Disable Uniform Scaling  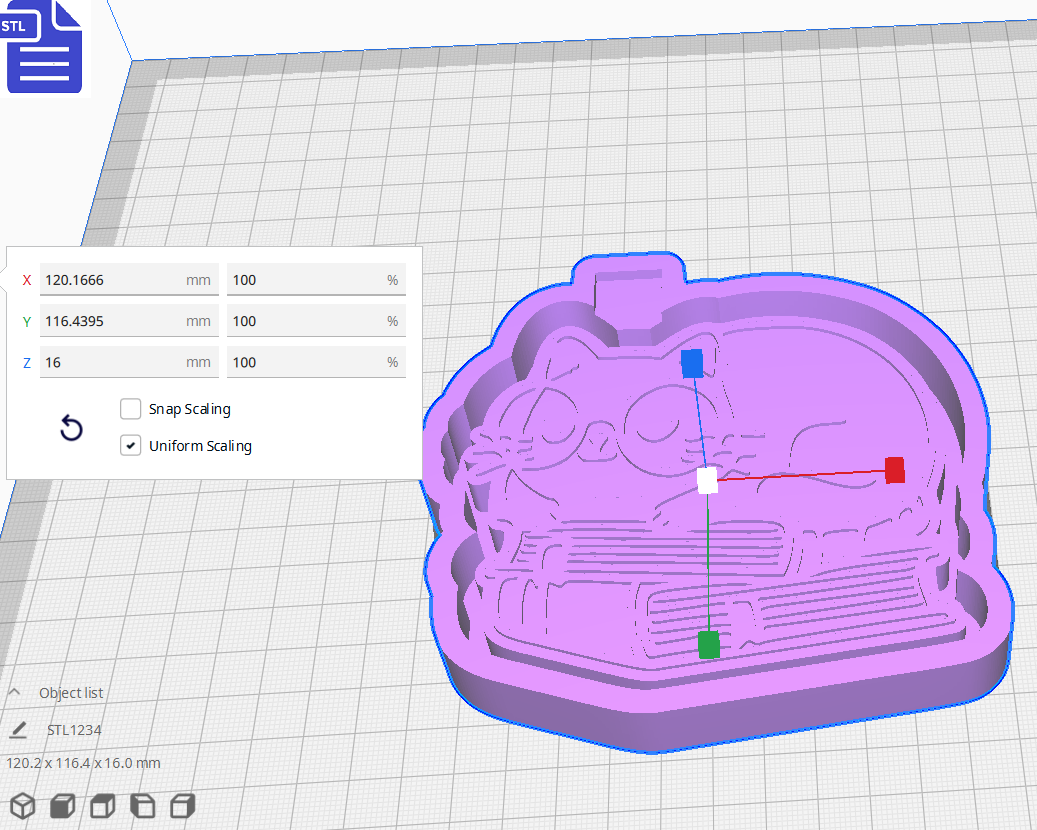[x=130, y=445]
